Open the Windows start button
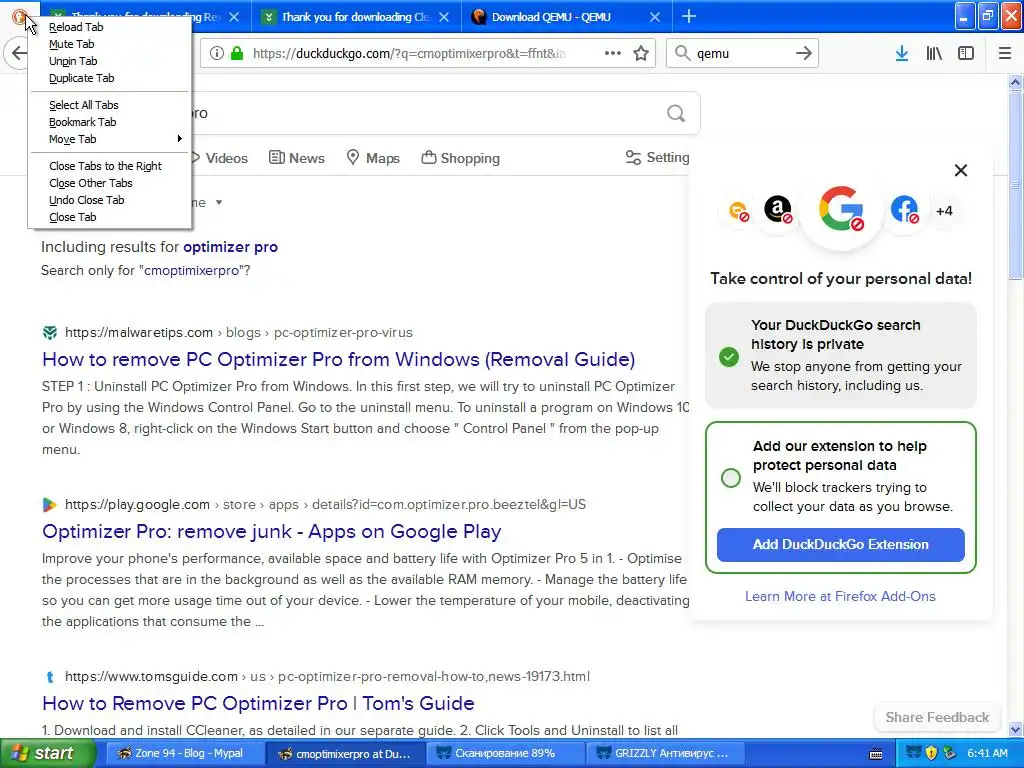This screenshot has width=1024, height=768. tap(48, 754)
